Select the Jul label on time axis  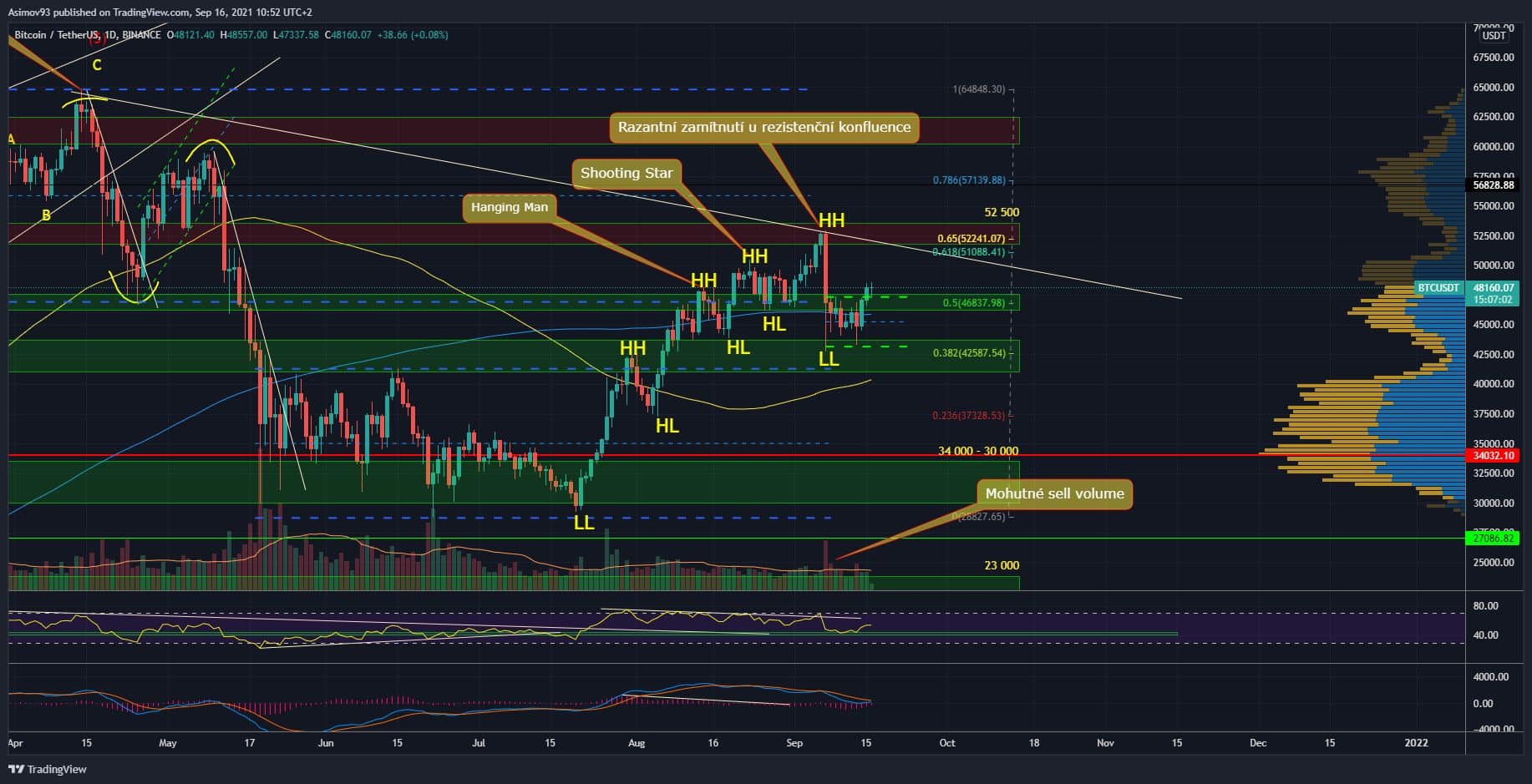(479, 742)
